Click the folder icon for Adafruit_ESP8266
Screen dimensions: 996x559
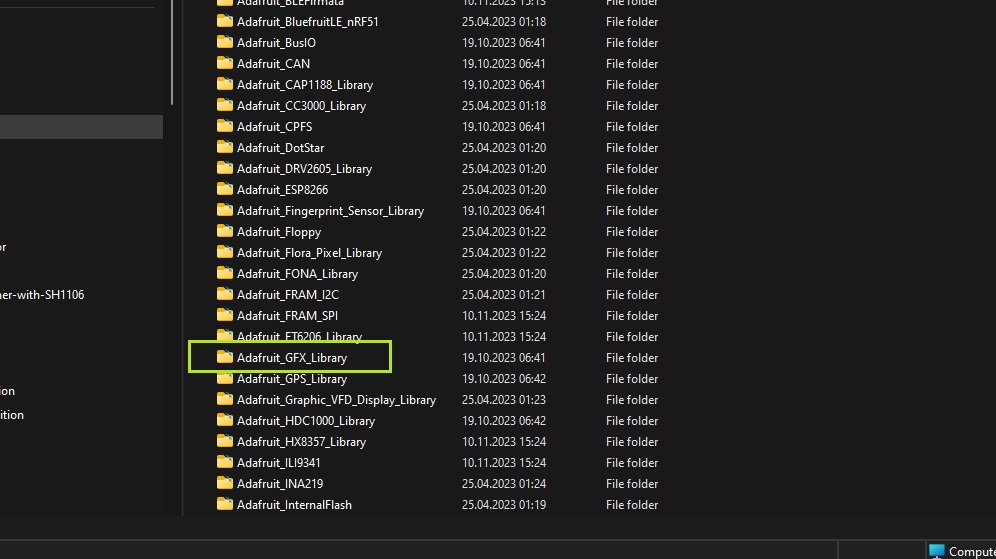(x=225, y=189)
